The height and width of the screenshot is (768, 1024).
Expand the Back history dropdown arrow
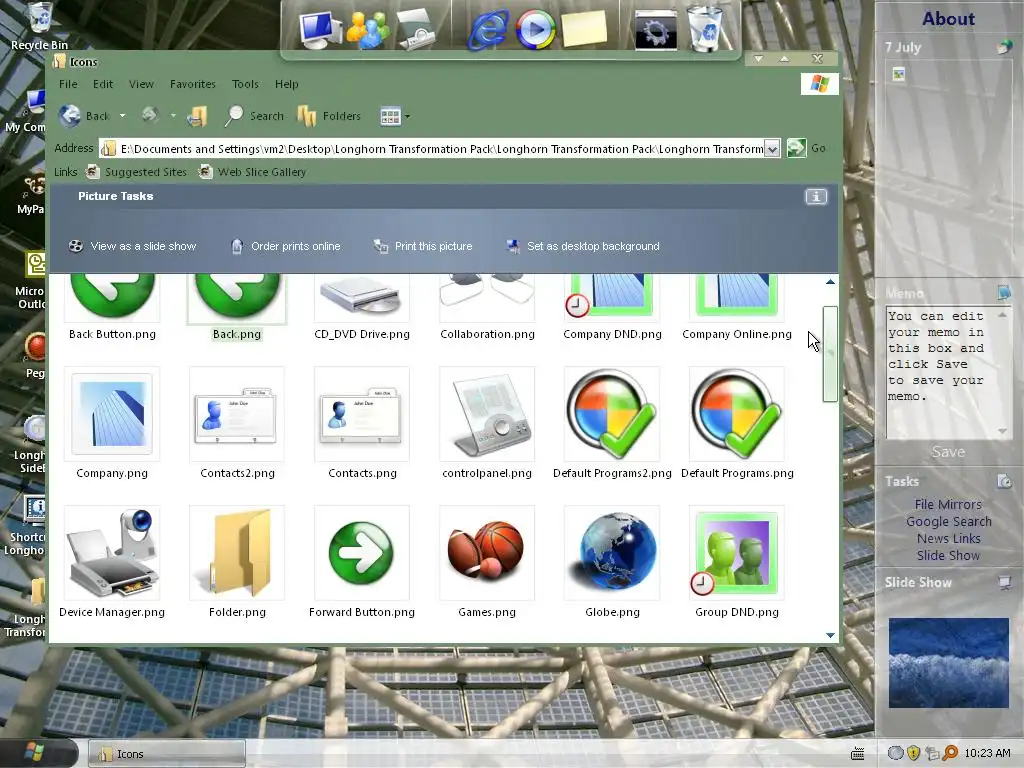[x=122, y=116]
